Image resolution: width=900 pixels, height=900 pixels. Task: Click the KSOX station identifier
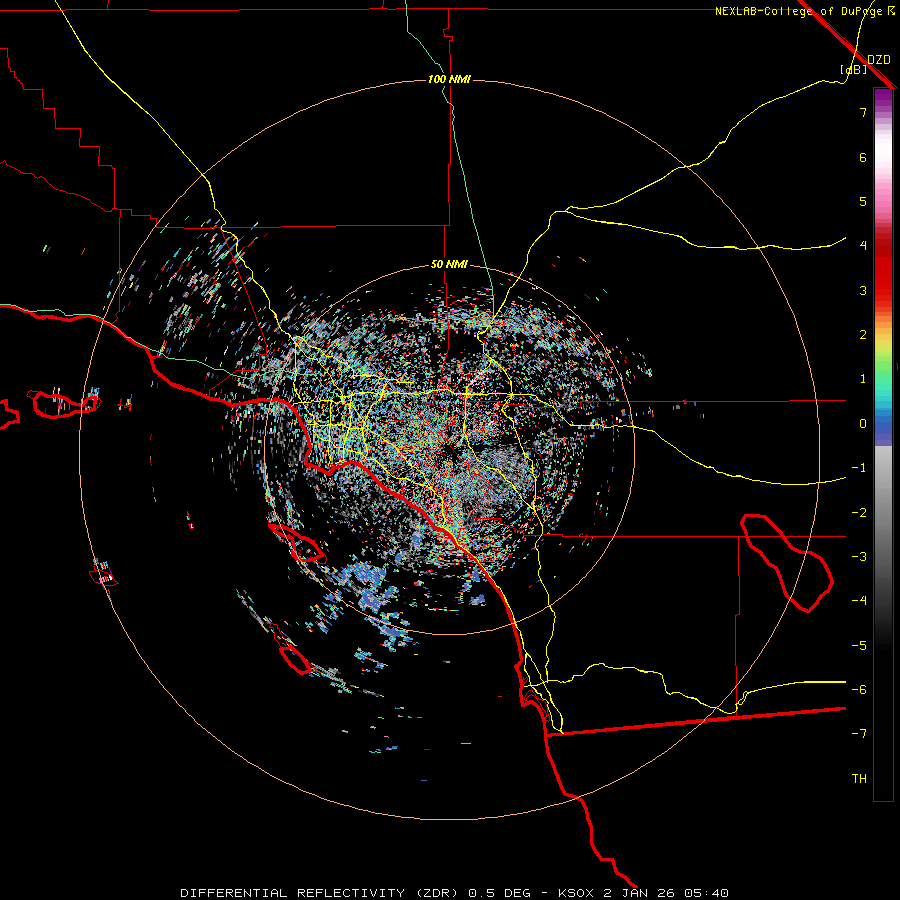coord(576,893)
